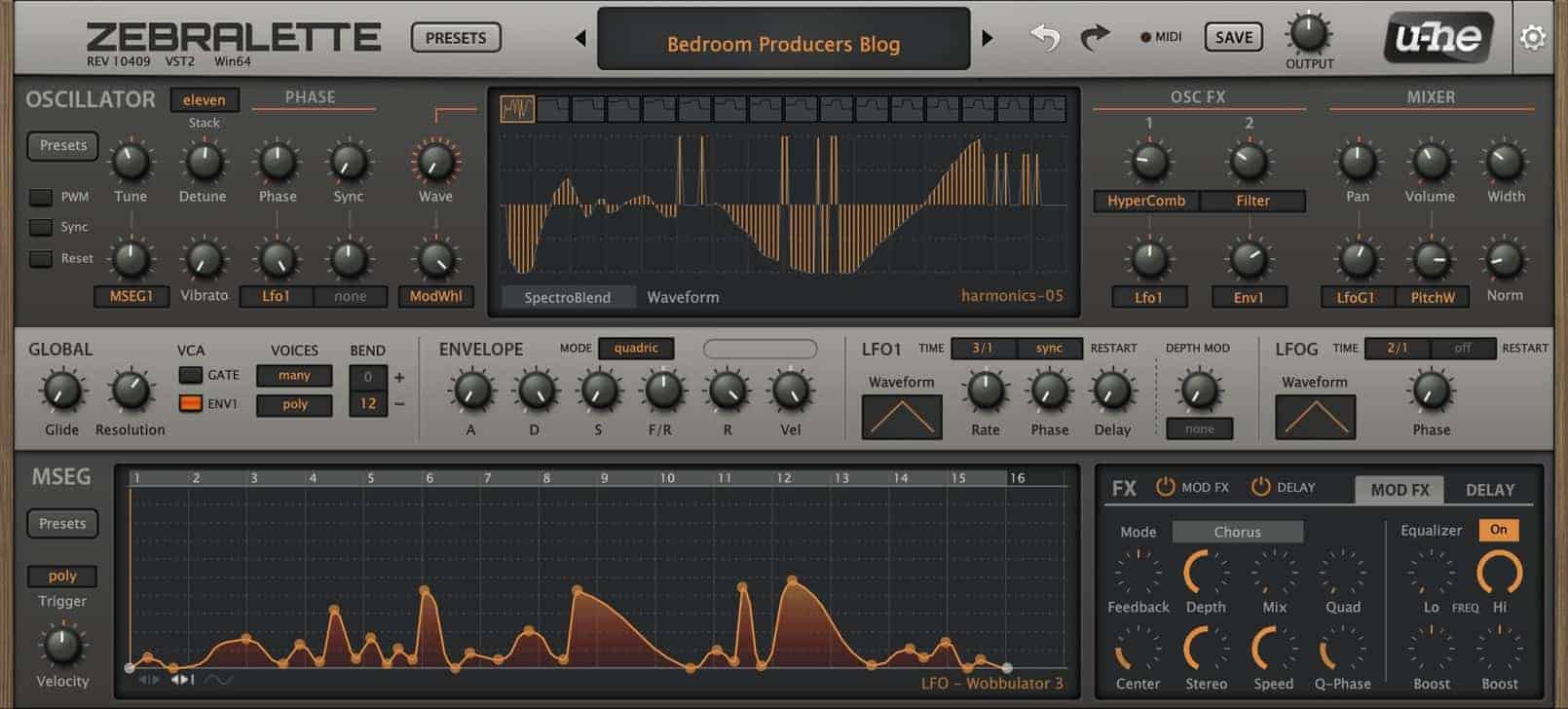Switch to the DELAY tab

tap(1489, 490)
